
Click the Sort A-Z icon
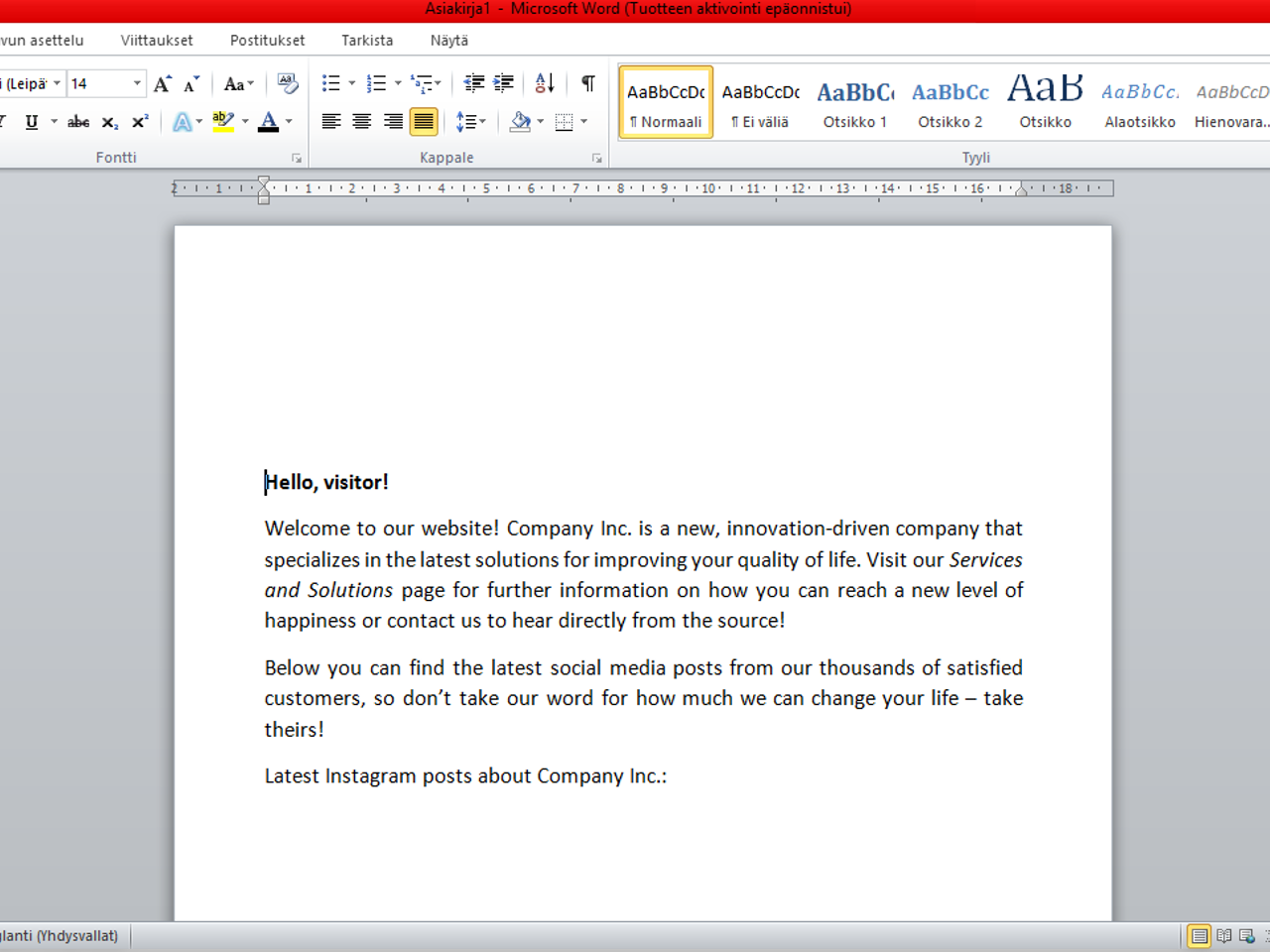coord(545,84)
